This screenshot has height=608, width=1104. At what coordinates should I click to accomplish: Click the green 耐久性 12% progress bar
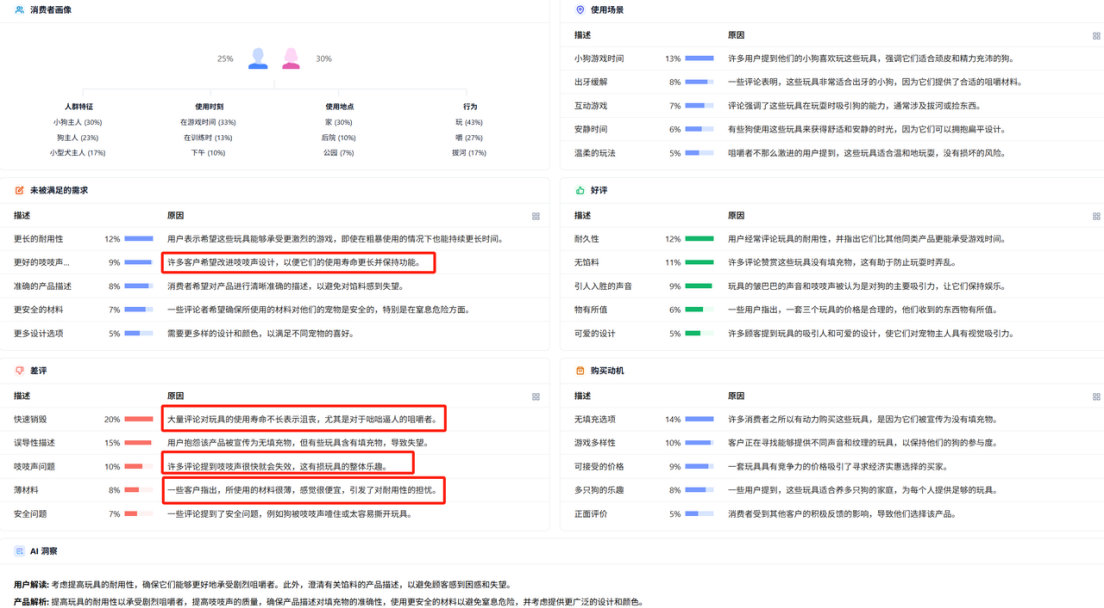tap(699, 239)
